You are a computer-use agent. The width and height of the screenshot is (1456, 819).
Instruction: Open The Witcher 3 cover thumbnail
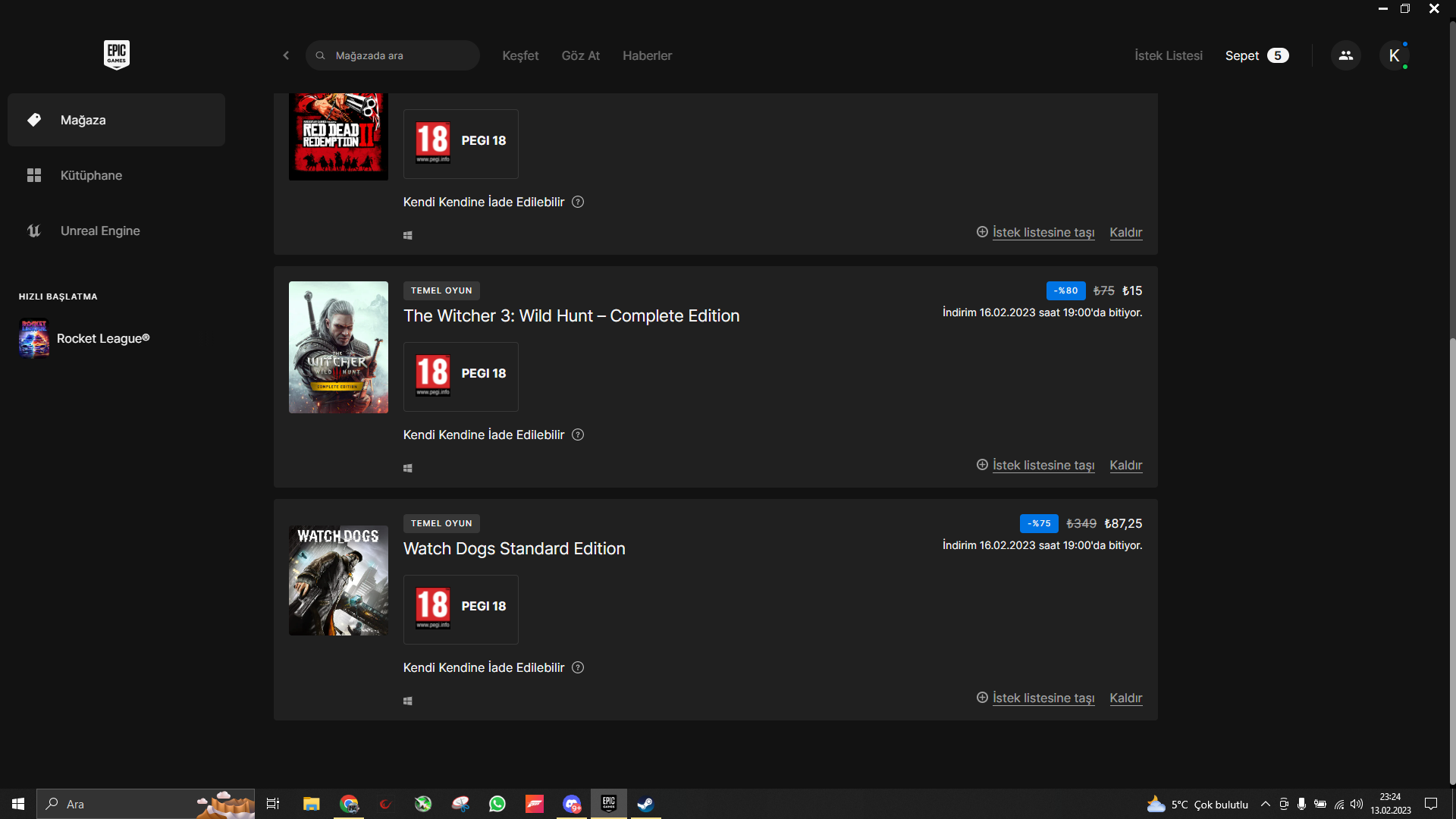point(338,347)
